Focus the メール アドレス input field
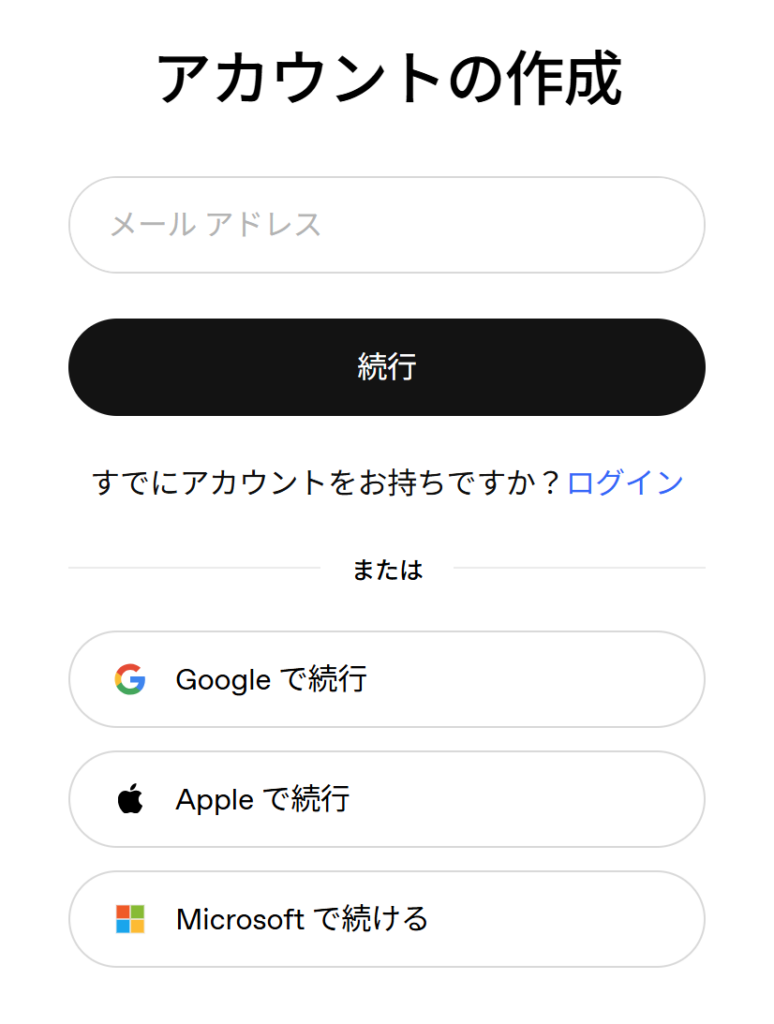The height and width of the screenshot is (1024, 774). coord(386,225)
